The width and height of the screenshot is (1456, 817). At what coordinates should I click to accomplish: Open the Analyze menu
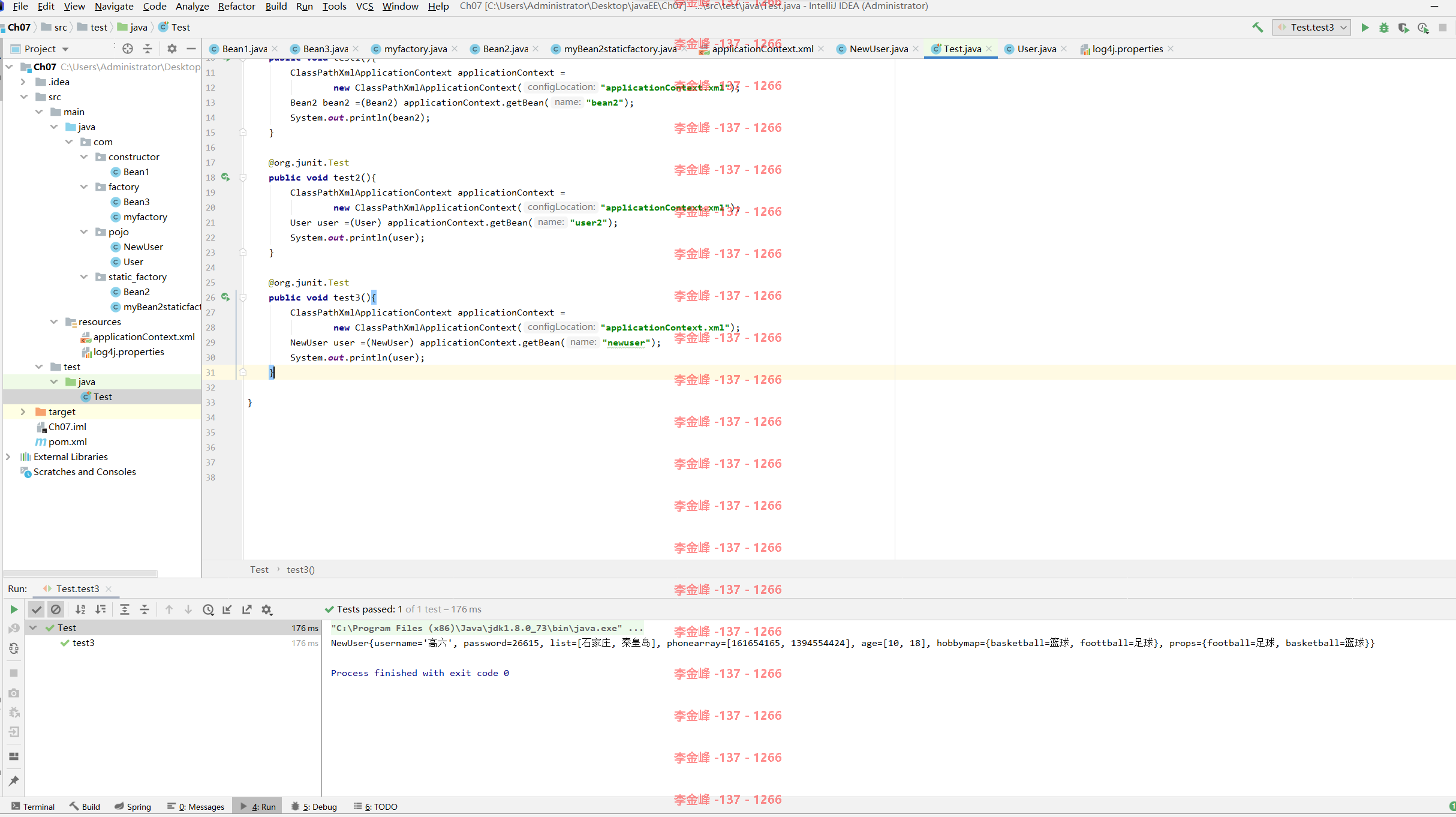tap(192, 6)
